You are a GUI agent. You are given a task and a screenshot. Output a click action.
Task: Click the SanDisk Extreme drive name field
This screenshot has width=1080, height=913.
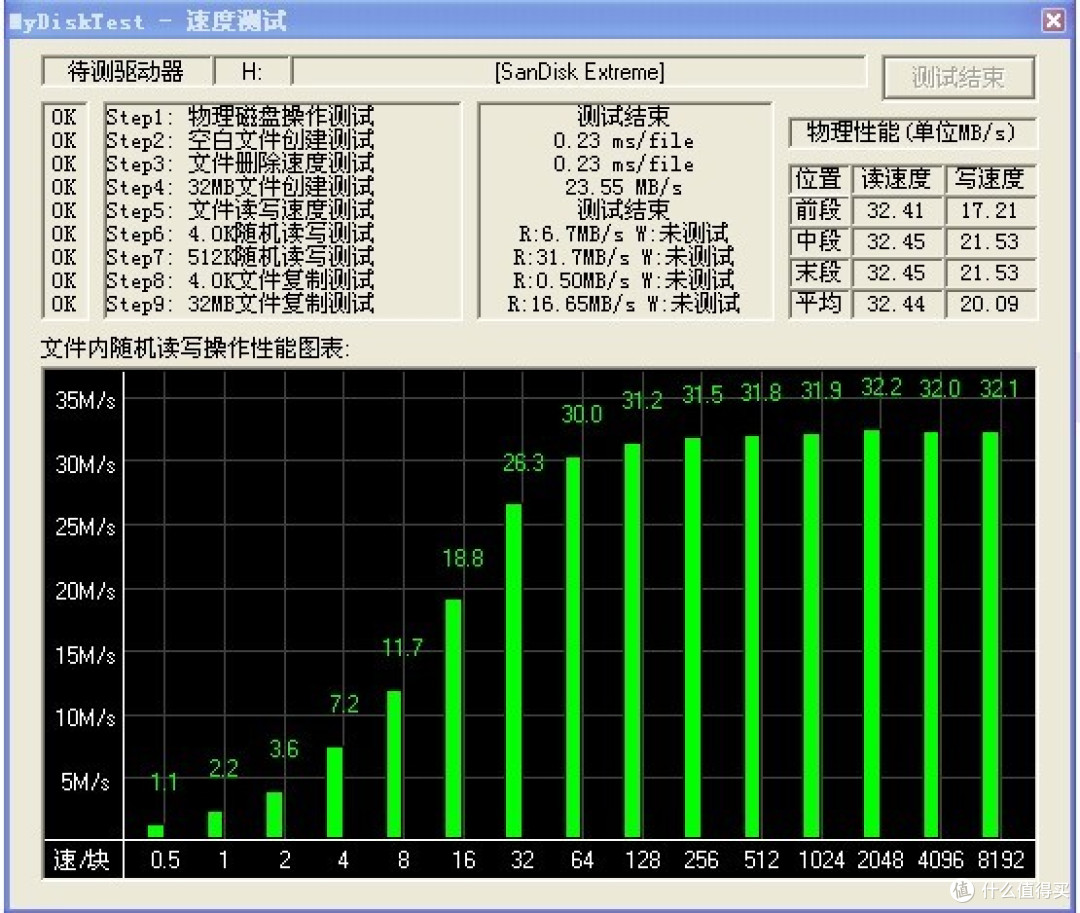[x=579, y=72]
